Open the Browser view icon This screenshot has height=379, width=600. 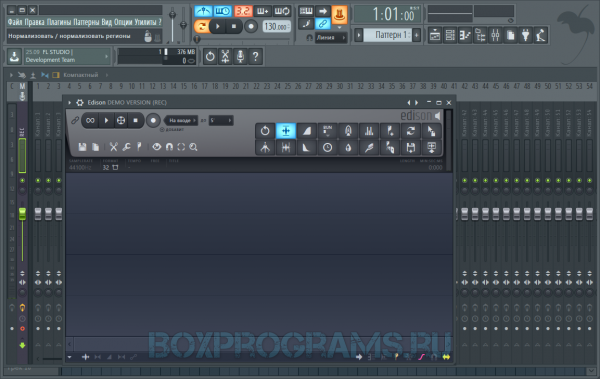pos(480,36)
